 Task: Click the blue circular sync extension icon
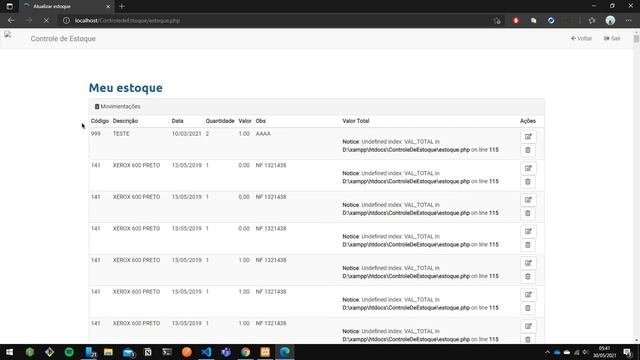[551, 20]
